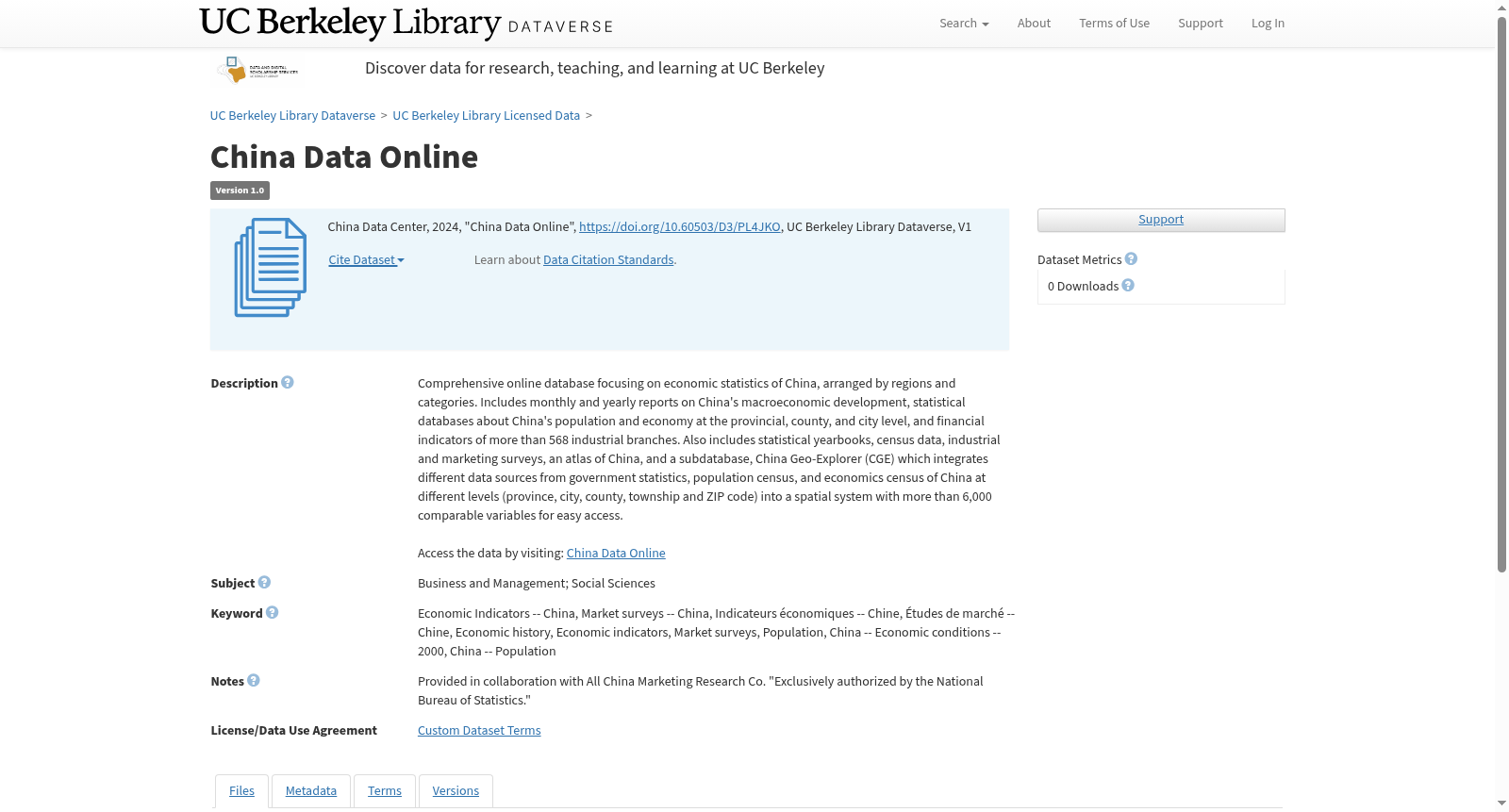
Task: Click the Keyword help question-mark icon
Action: [x=272, y=612]
